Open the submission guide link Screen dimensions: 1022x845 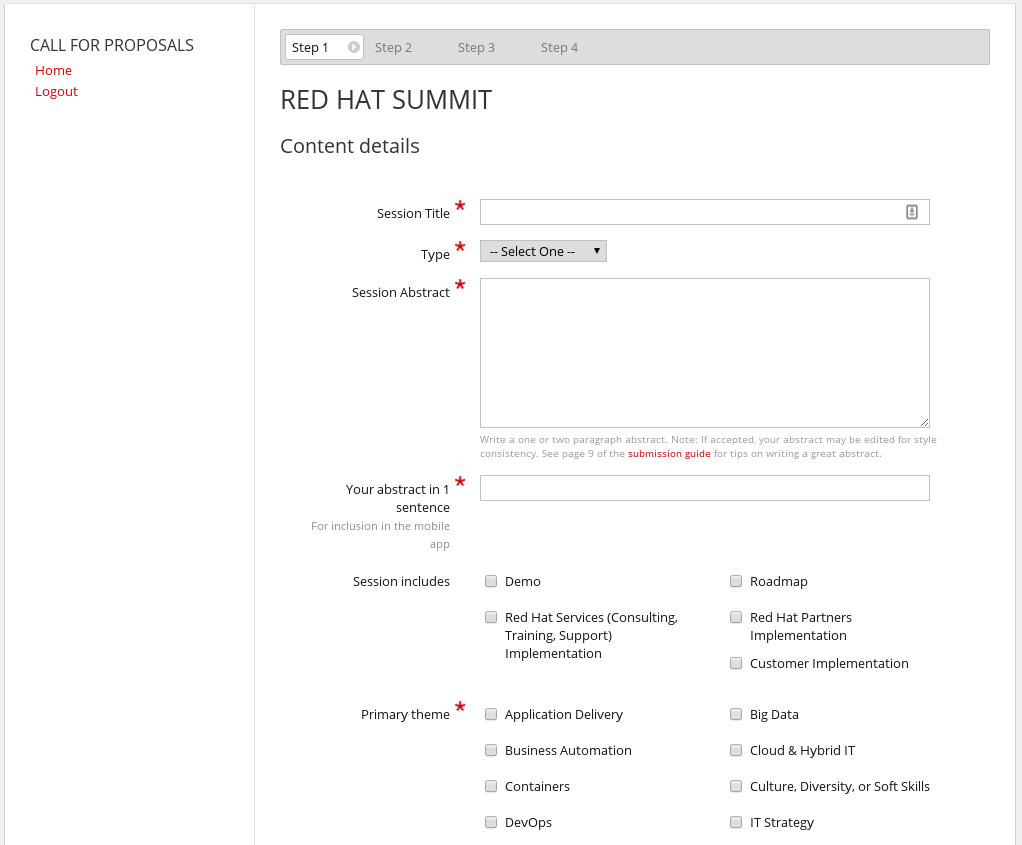[x=669, y=454]
